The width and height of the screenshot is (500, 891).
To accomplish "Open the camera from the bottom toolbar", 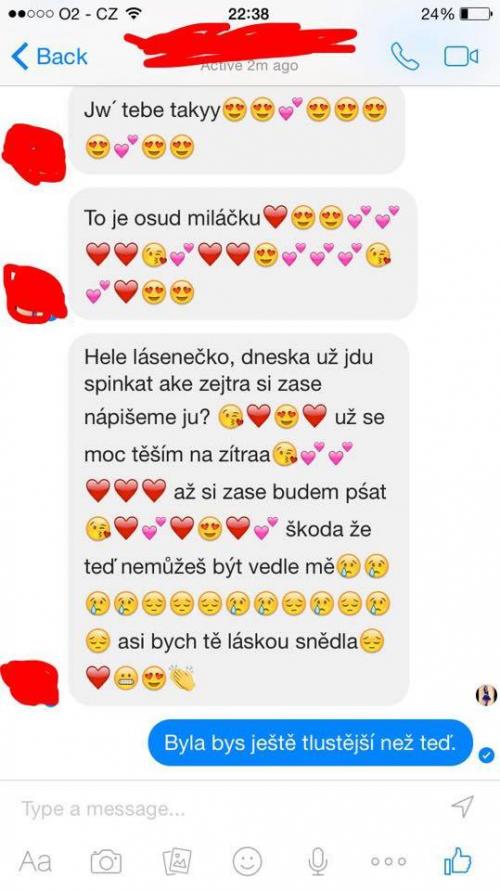I will tap(106, 861).
